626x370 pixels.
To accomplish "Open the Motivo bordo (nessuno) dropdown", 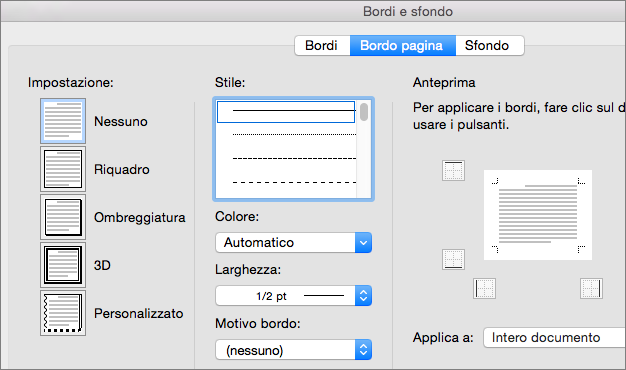I will click(293, 350).
